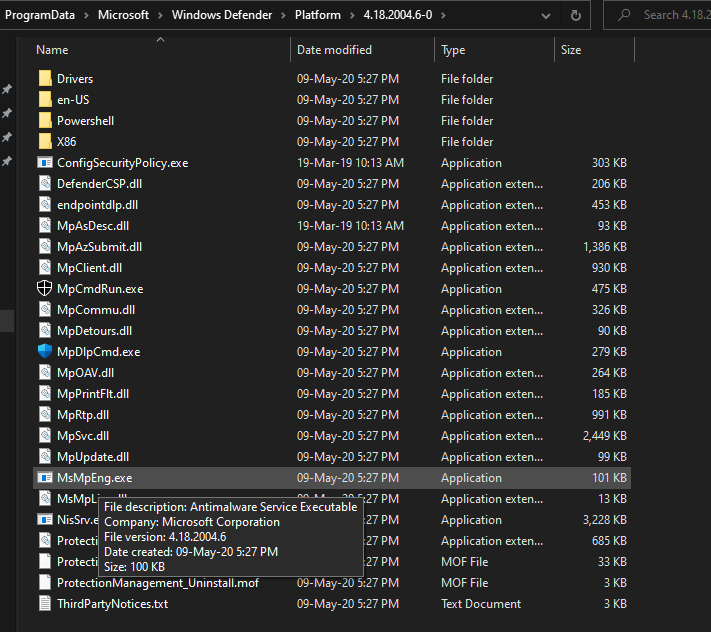
Task: Click the MpAsDesc.dll file icon
Action: [45, 225]
